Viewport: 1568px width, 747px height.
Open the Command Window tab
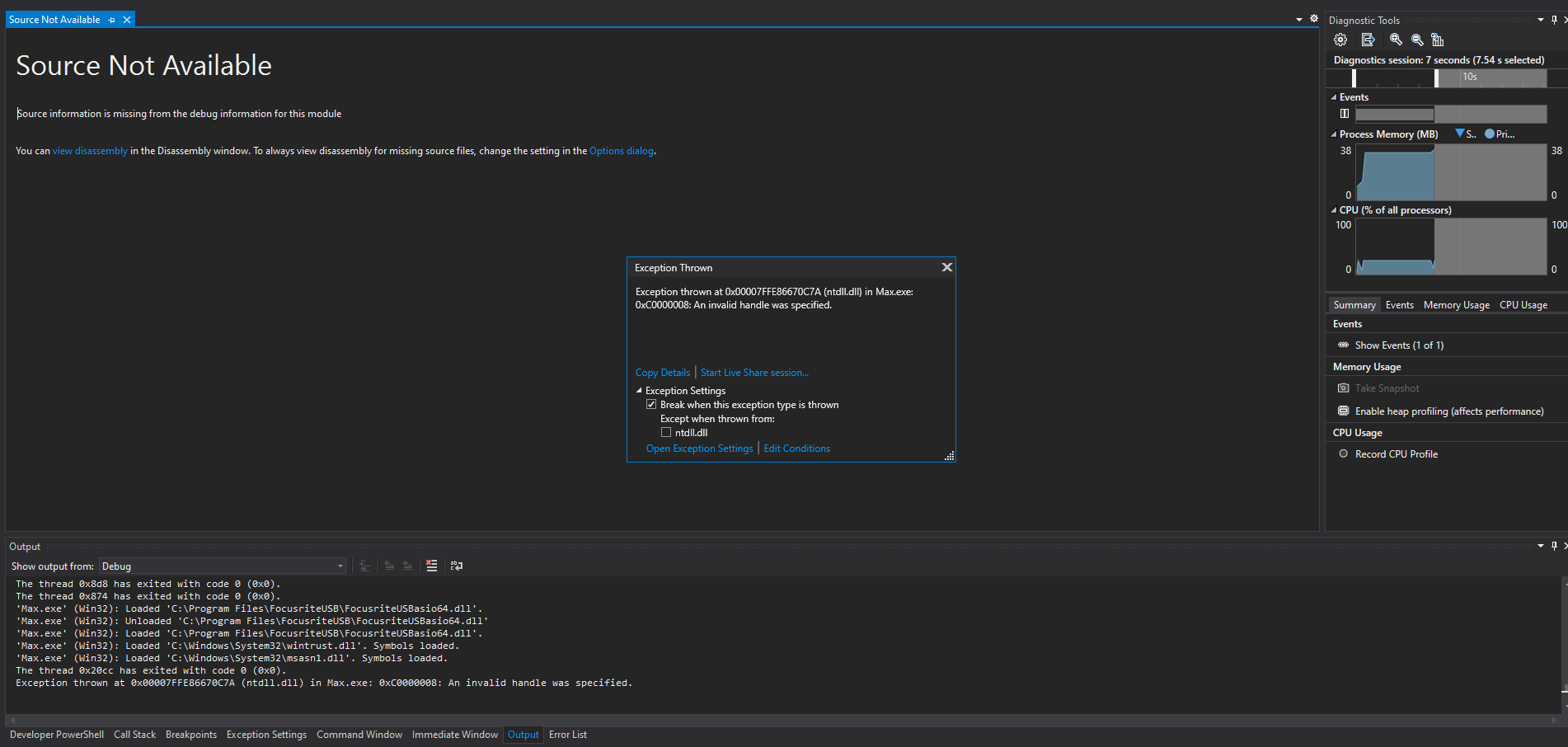click(x=359, y=735)
